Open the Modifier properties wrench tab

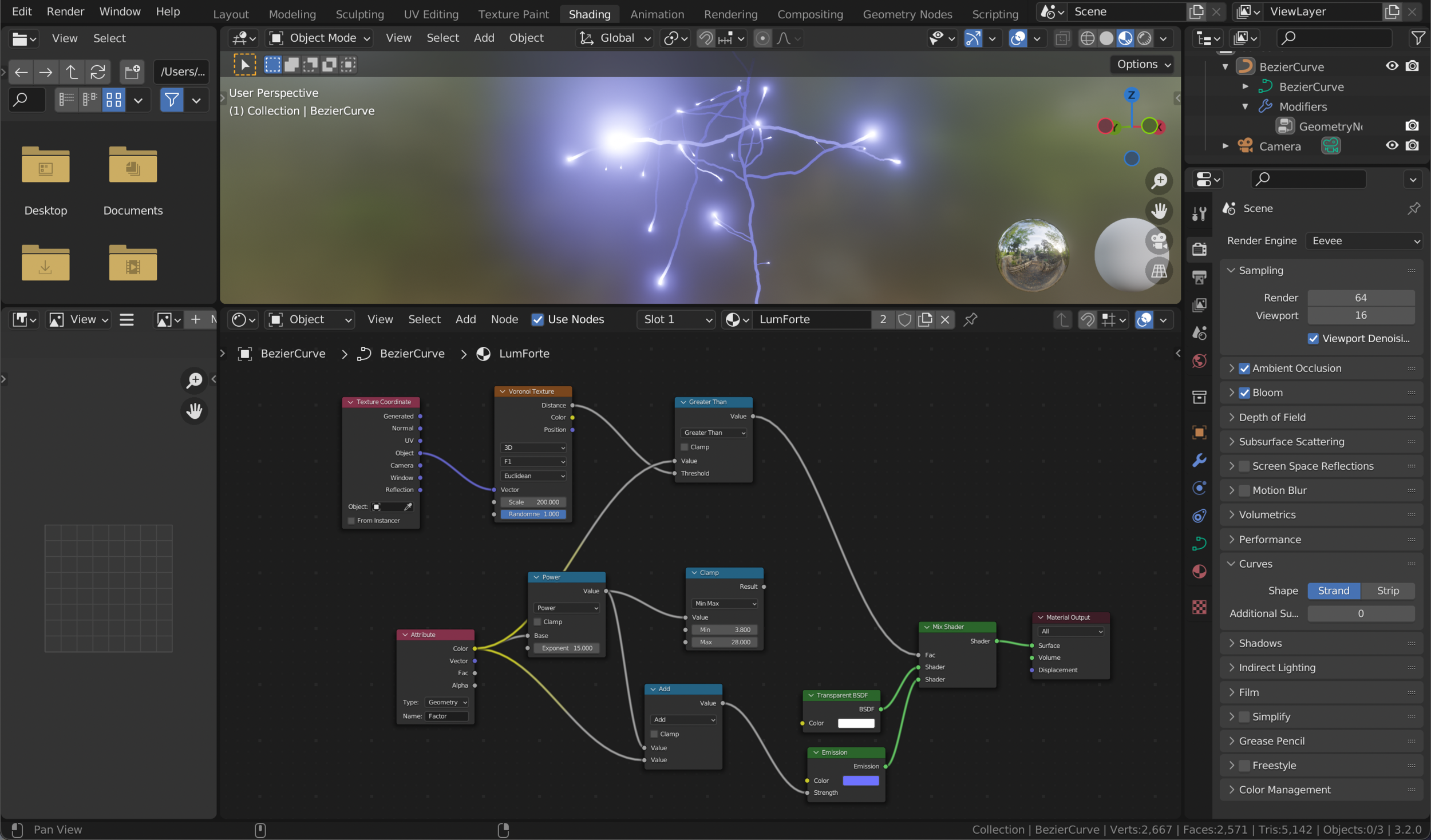pos(1199,460)
